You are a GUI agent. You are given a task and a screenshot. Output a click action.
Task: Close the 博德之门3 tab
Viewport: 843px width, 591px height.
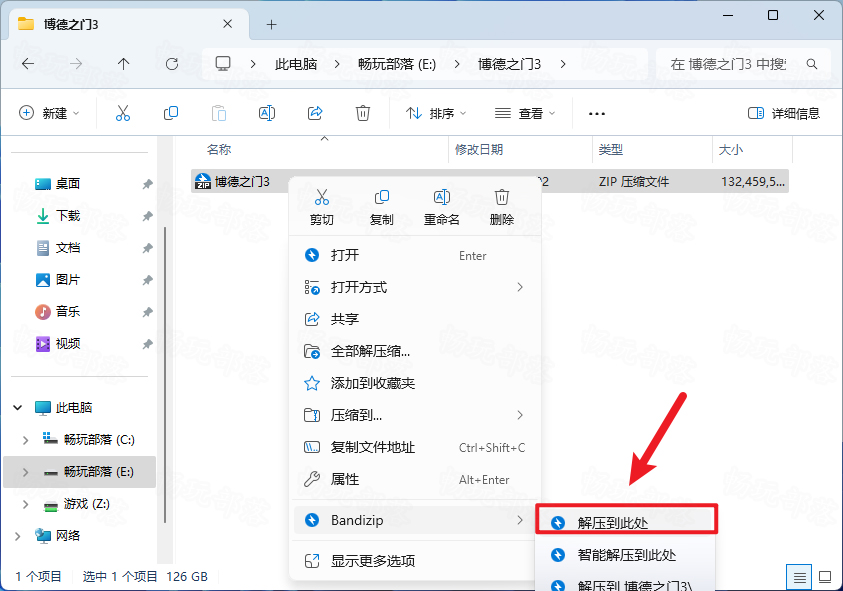click(x=227, y=24)
